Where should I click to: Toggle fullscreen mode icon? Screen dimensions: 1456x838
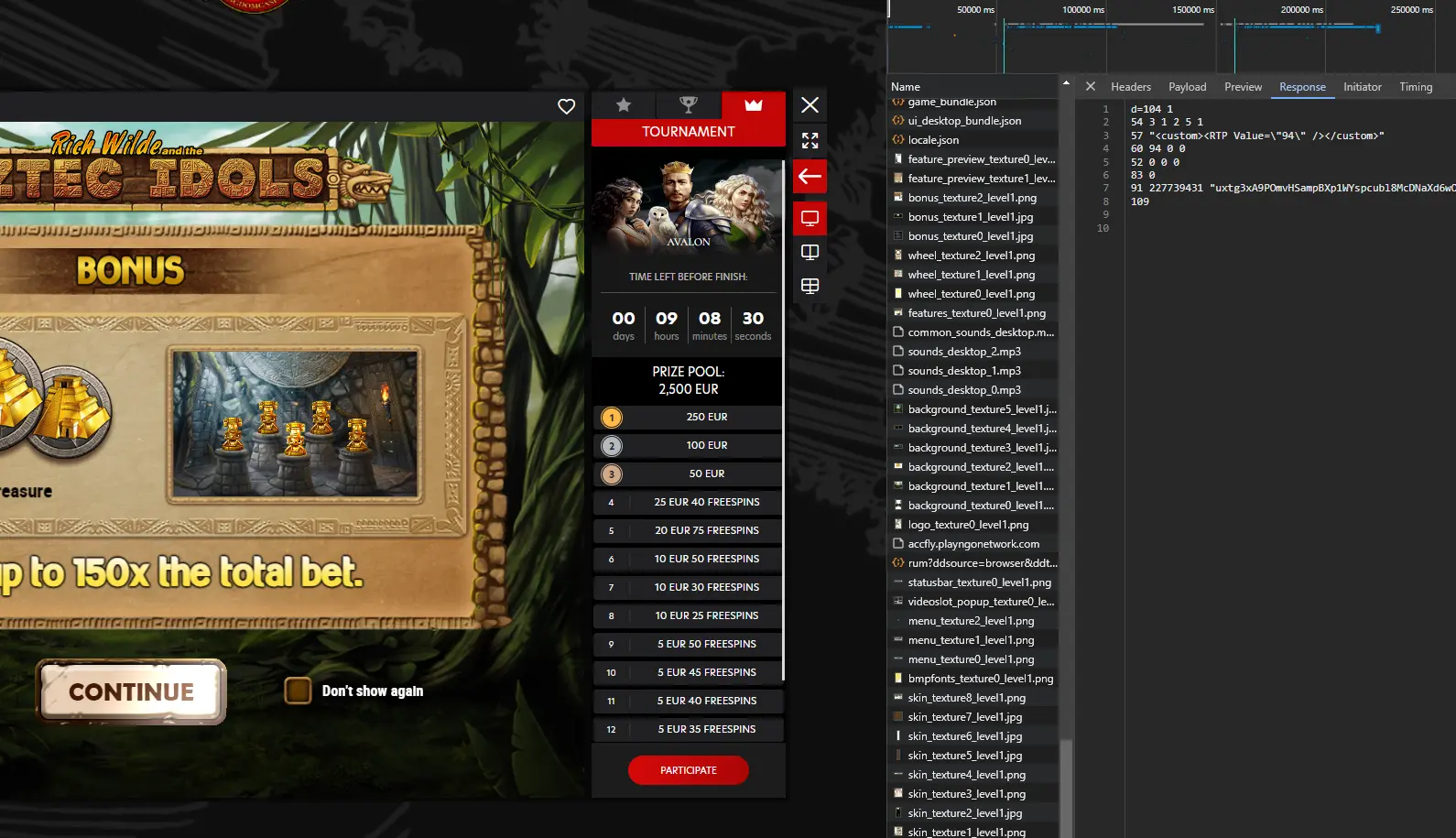pyautogui.click(x=810, y=141)
